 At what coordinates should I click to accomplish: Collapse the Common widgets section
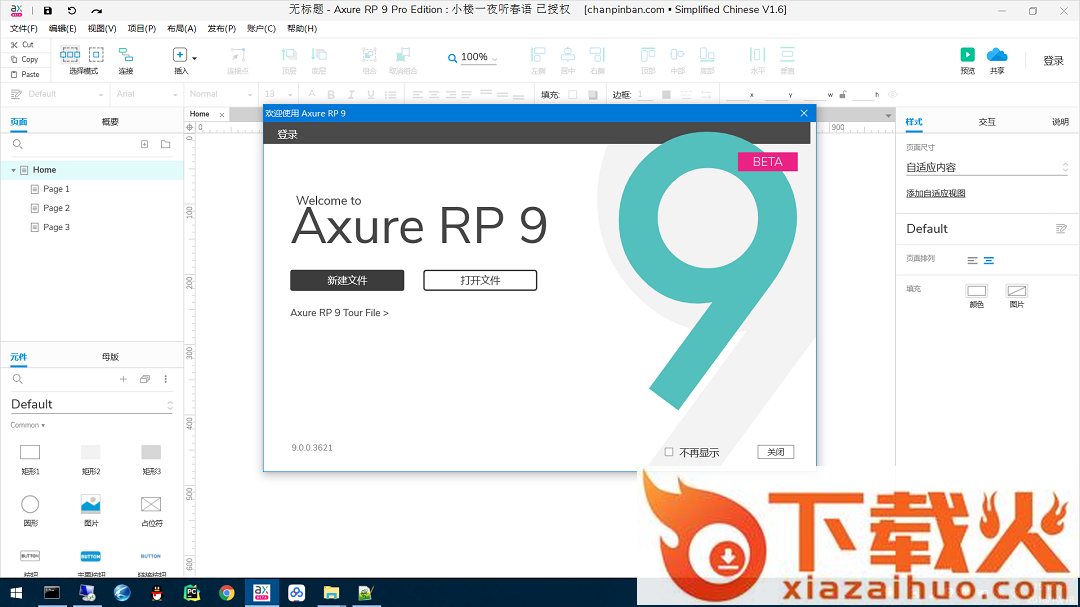[x=28, y=425]
